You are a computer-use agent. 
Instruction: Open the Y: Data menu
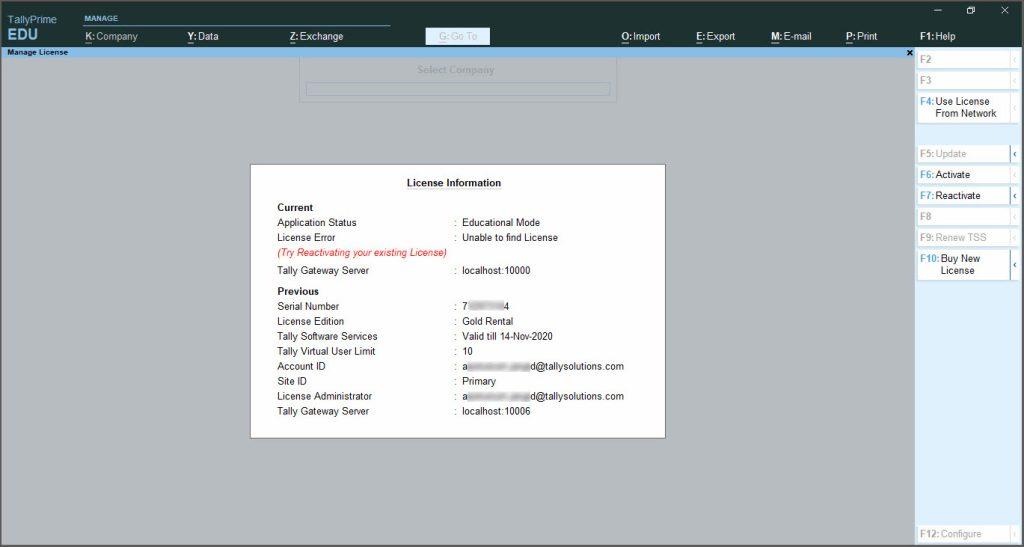202,37
